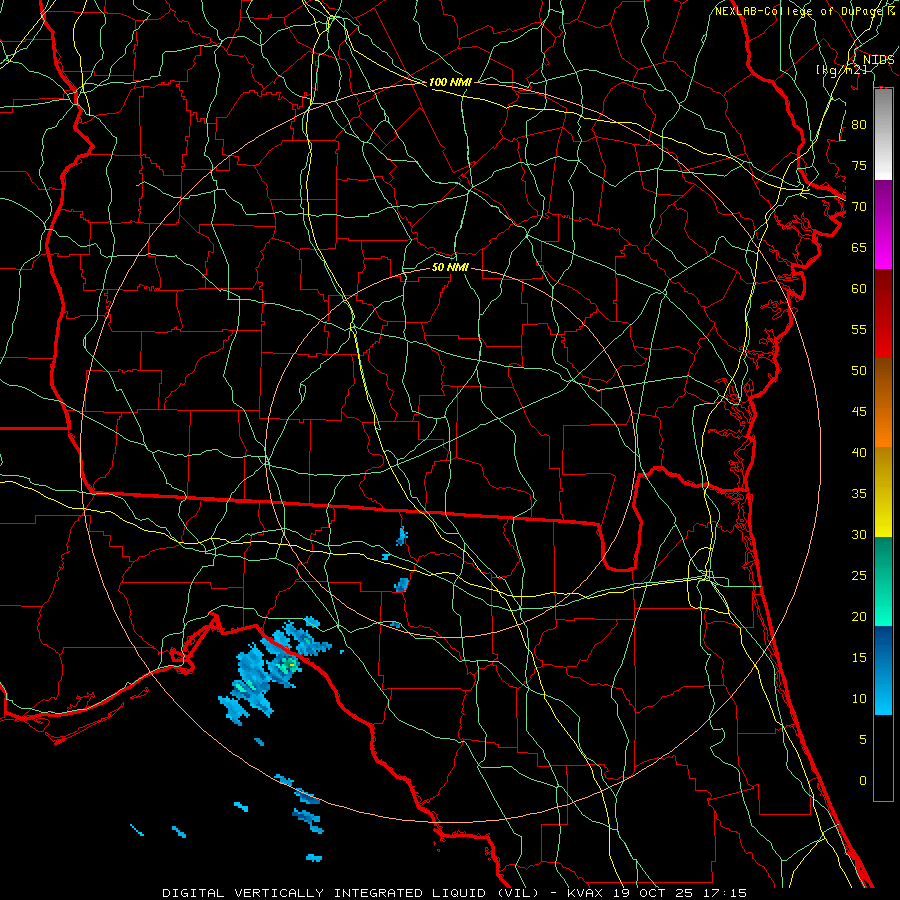
Task: Select the blue 10-20 band in legend
Action: point(883,670)
